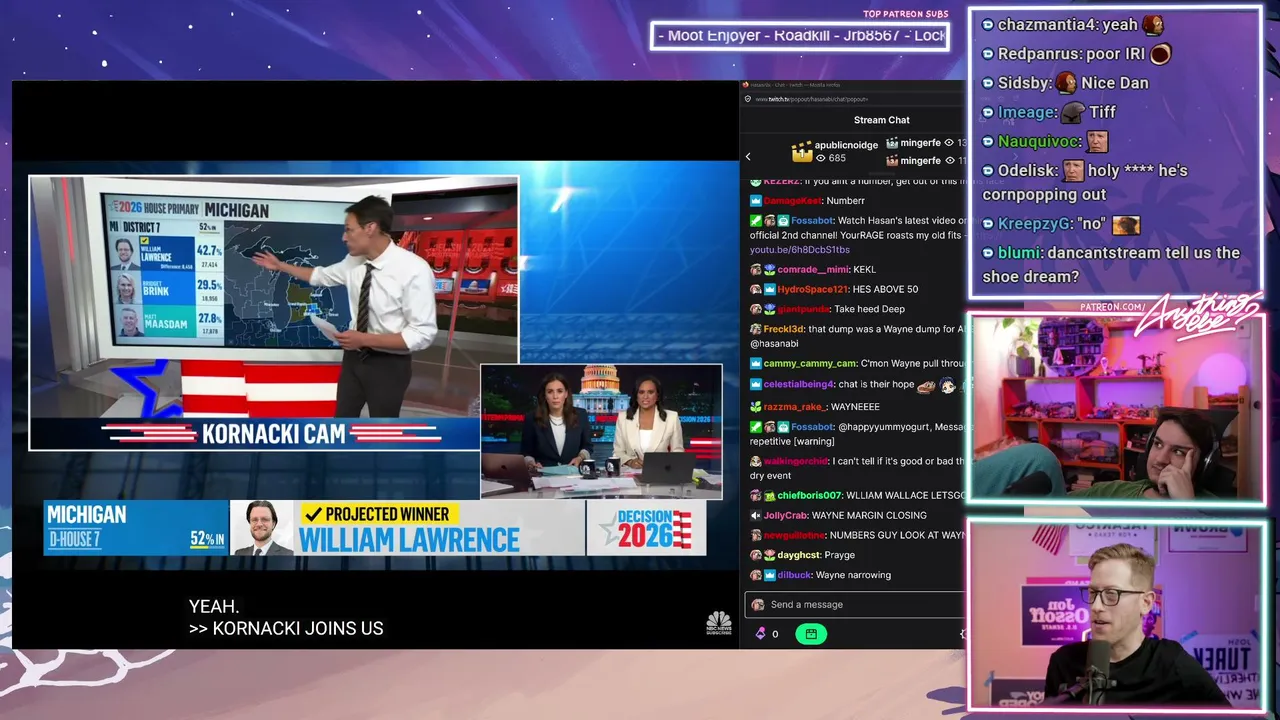1280x720 pixels.
Task: Open chat settings gear icon
Action: tap(961, 633)
